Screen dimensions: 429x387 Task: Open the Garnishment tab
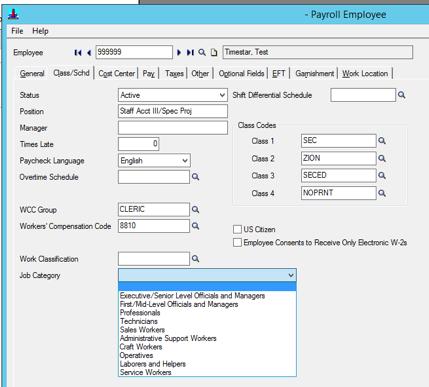point(314,73)
